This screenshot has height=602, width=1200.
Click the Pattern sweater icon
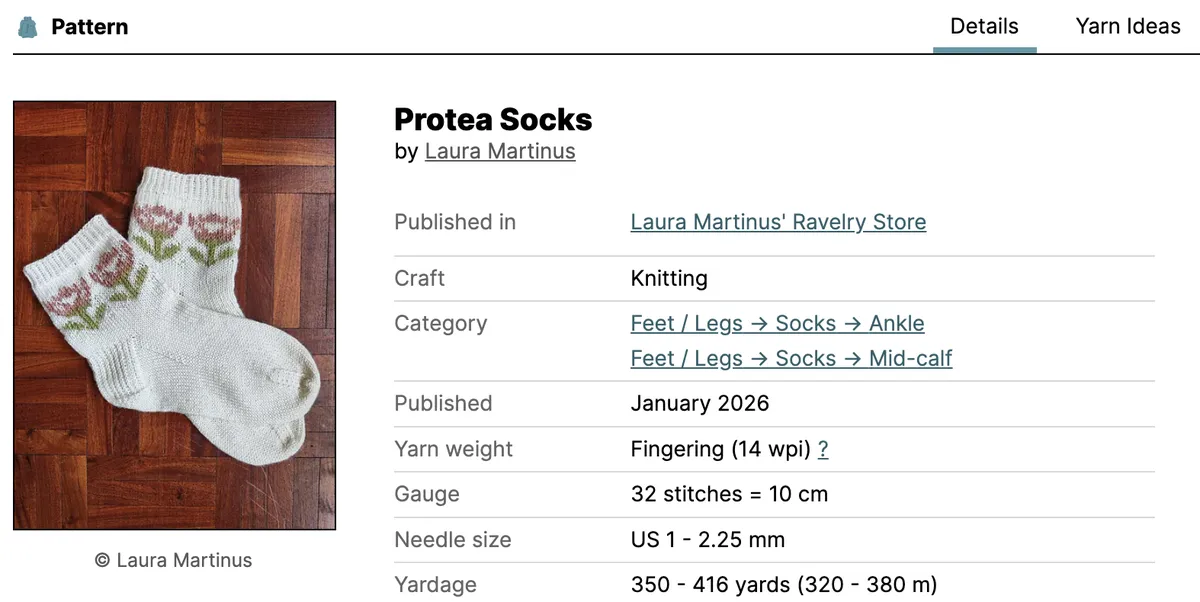[x=28, y=27]
